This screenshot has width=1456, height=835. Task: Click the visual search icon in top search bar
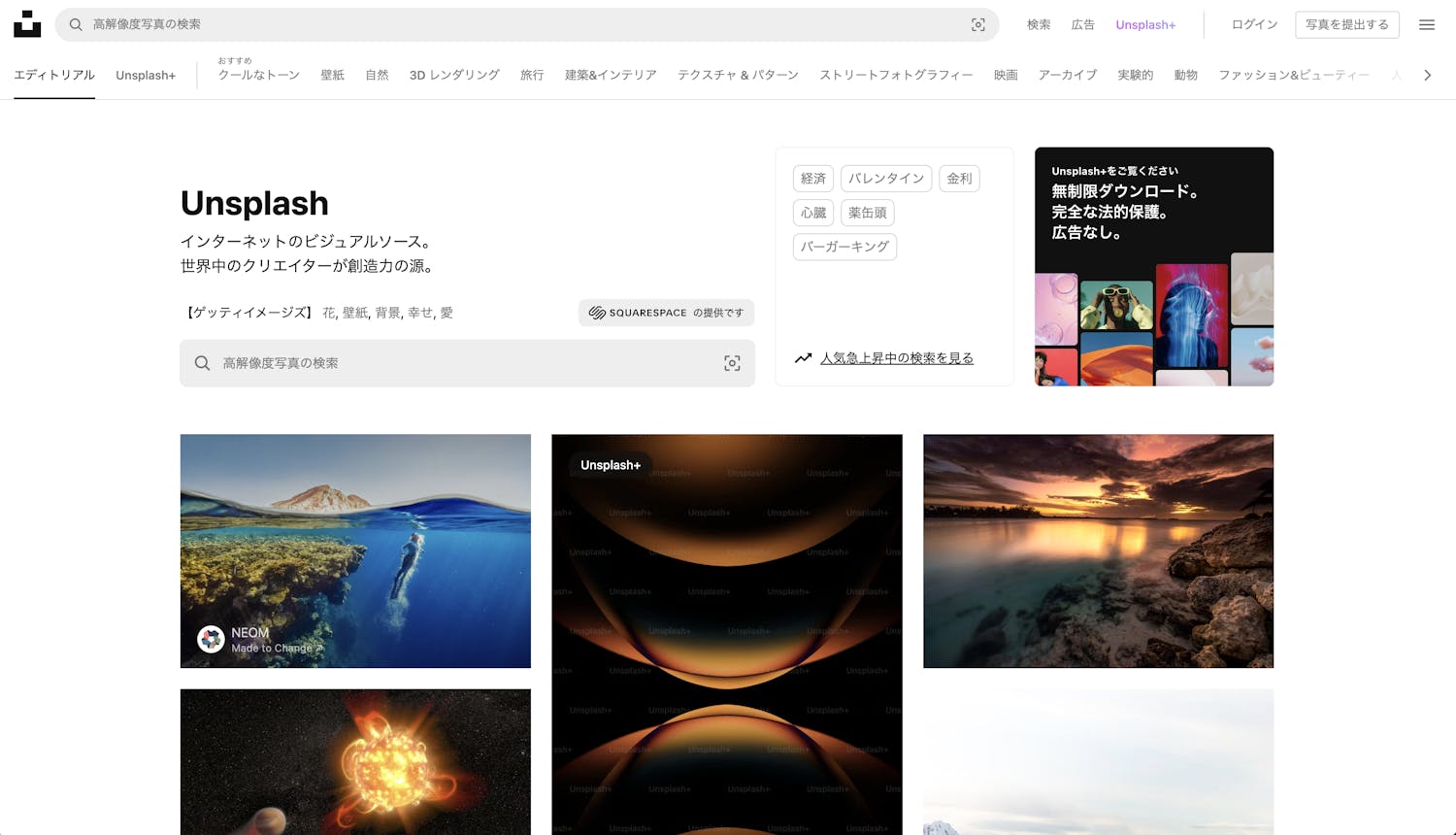[978, 25]
